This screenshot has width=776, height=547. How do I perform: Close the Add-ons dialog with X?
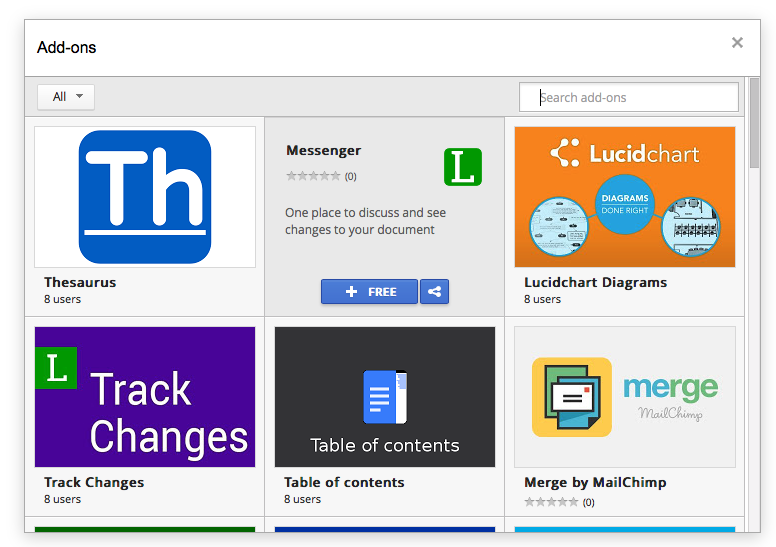pos(737,43)
